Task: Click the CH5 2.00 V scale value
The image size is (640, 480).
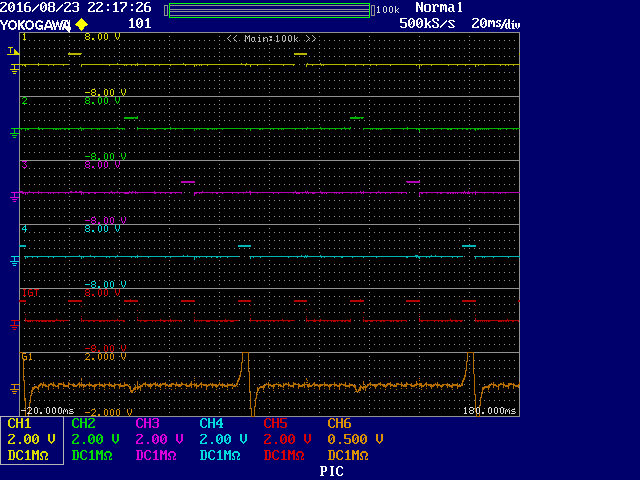Action: 287,440
